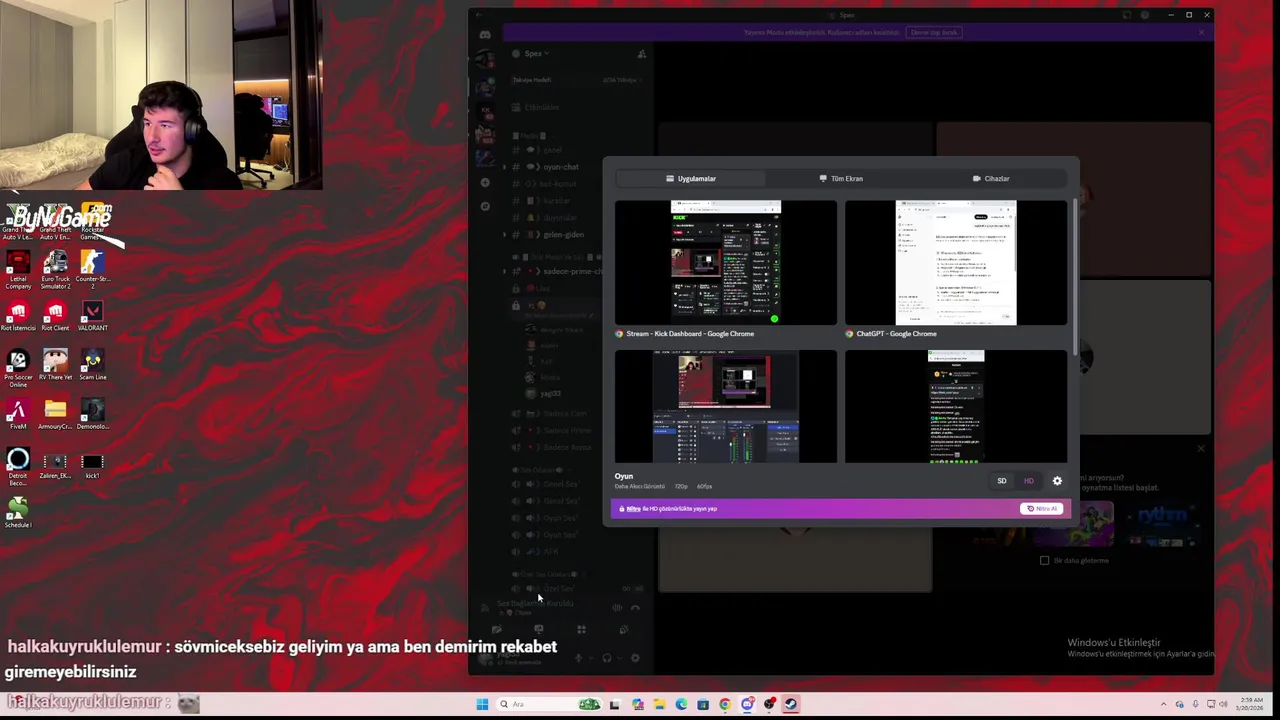Launch Scam Line desktop icon
1280x720 pixels.
pos(92,365)
